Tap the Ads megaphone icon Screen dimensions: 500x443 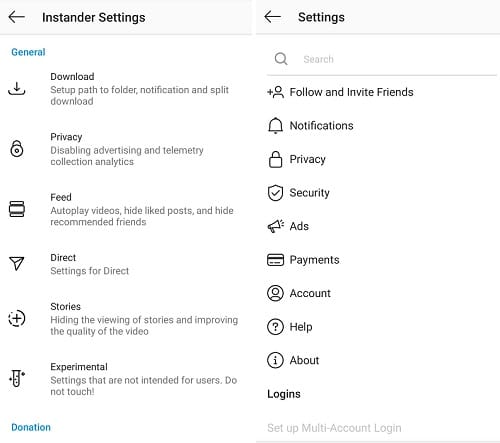(x=276, y=226)
